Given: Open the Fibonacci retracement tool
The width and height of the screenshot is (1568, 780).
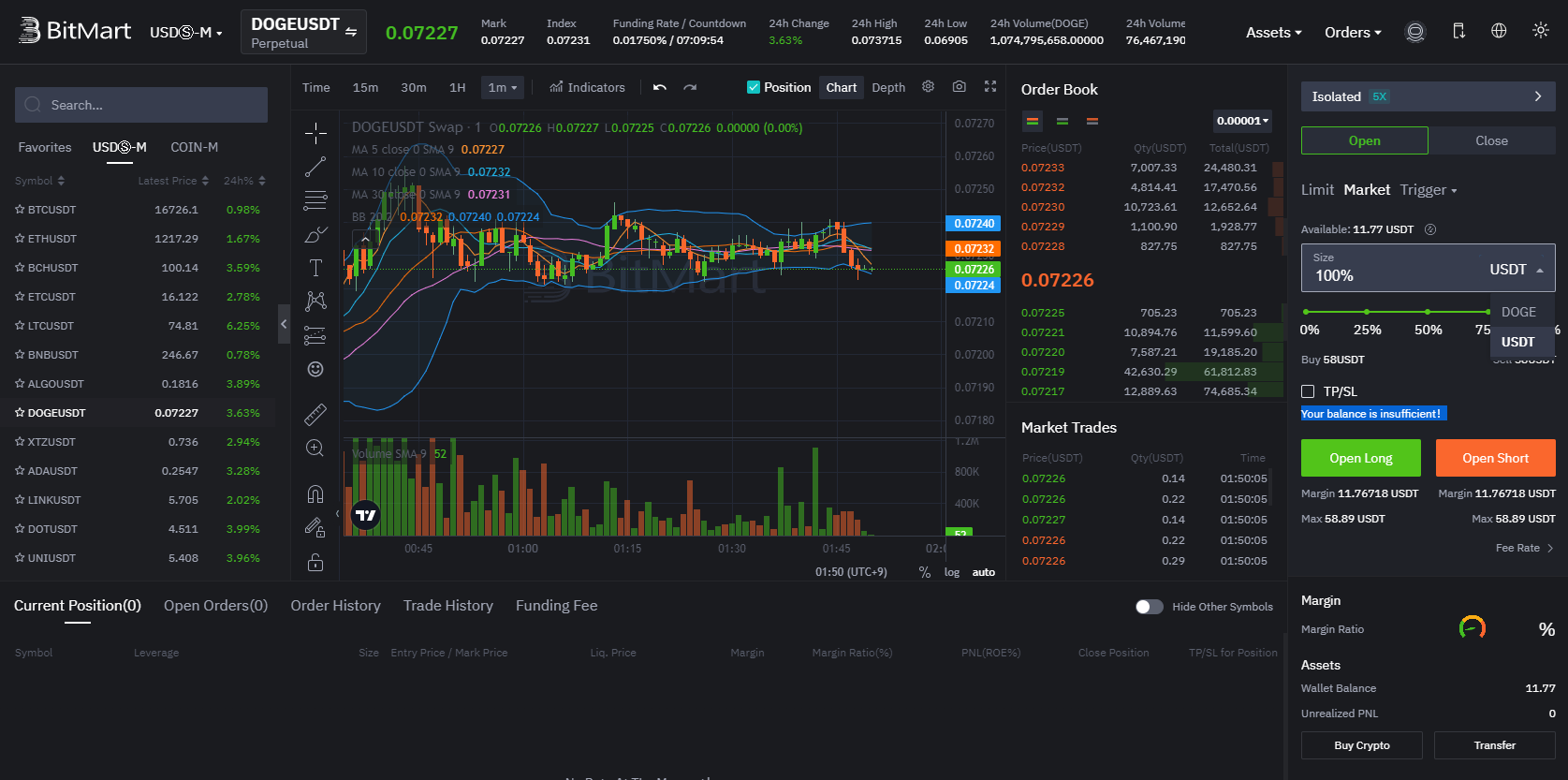Looking at the screenshot, I should (315, 200).
